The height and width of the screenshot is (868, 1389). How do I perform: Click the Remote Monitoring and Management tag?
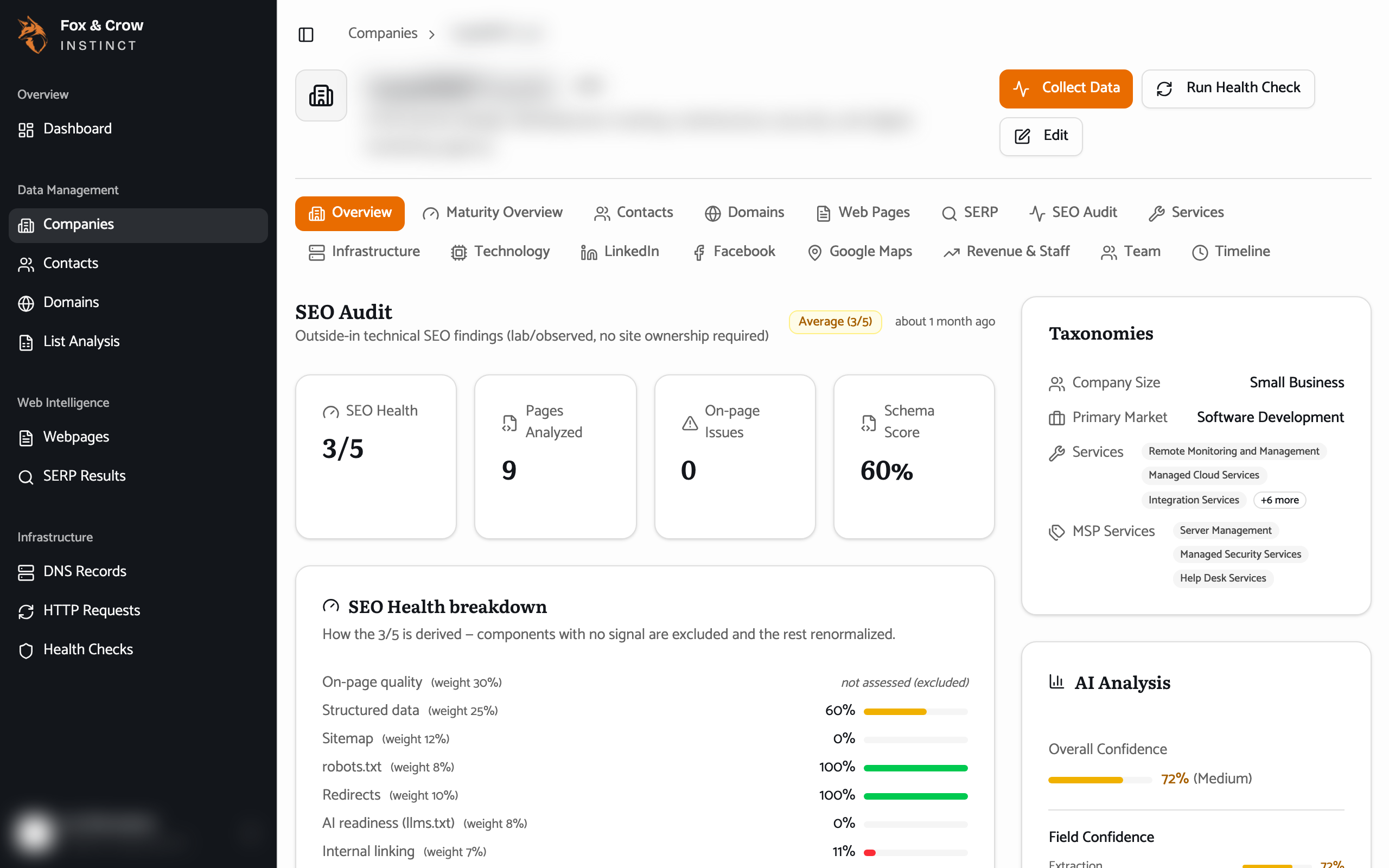(1233, 452)
